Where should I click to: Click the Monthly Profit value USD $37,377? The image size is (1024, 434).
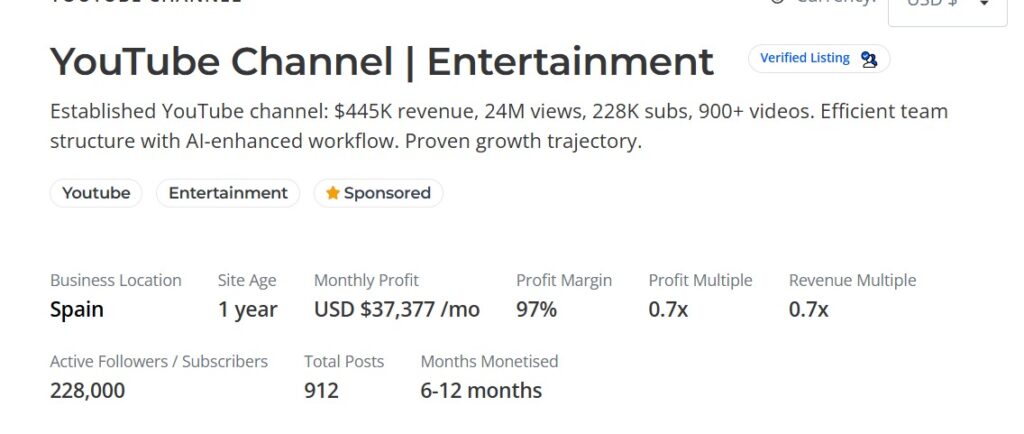(x=397, y=310)
